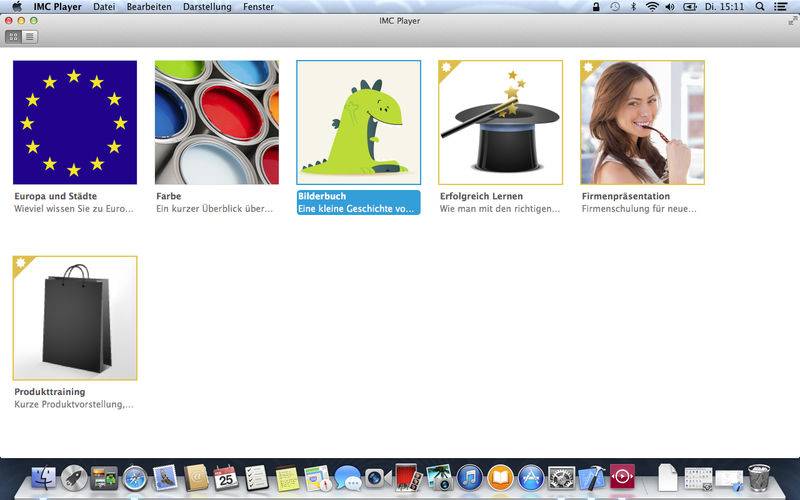This screenshot has width=800, height=500.
Task: Launch Safari compass in the Dock
Action: 135,478
